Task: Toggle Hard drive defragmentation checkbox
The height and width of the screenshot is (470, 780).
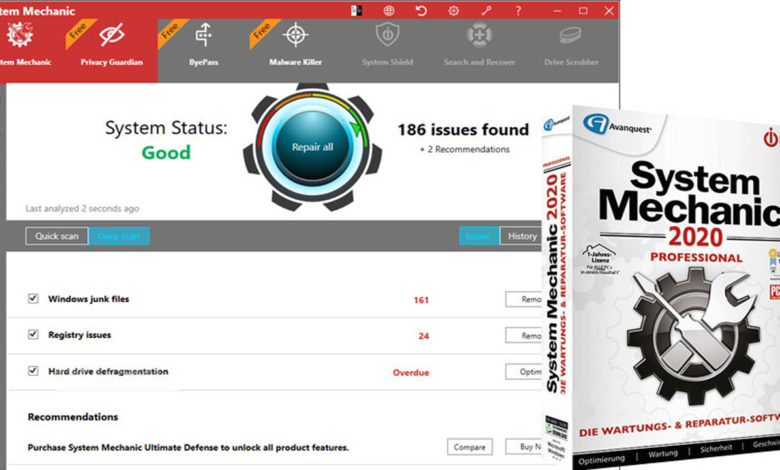Action: 33,371
